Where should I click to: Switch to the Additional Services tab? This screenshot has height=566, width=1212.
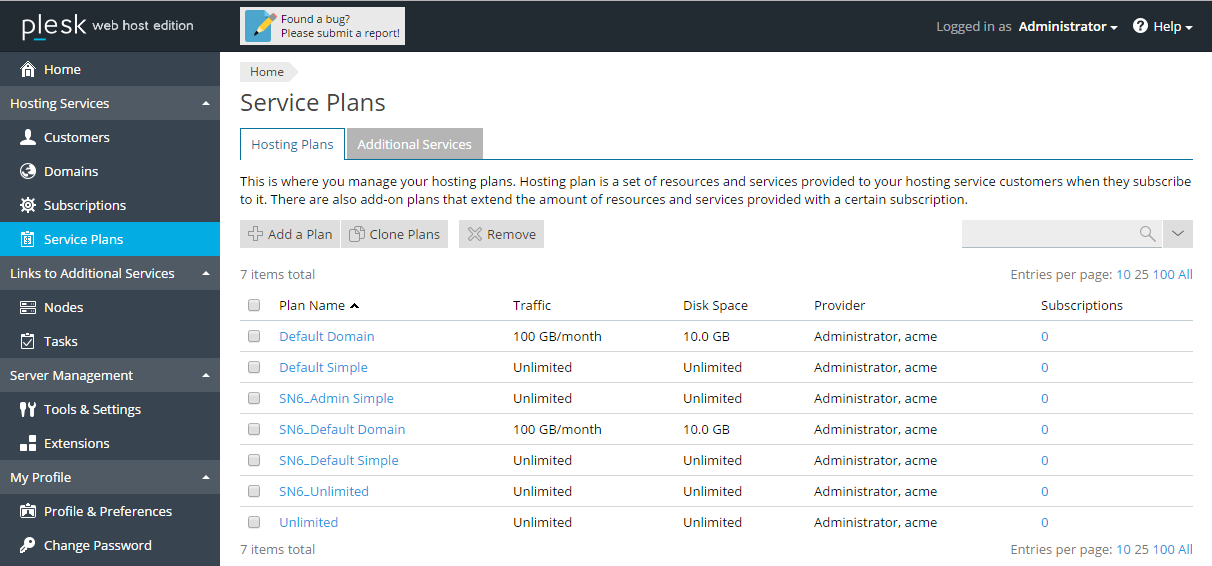pyautogui.click(x=414, y=144)
